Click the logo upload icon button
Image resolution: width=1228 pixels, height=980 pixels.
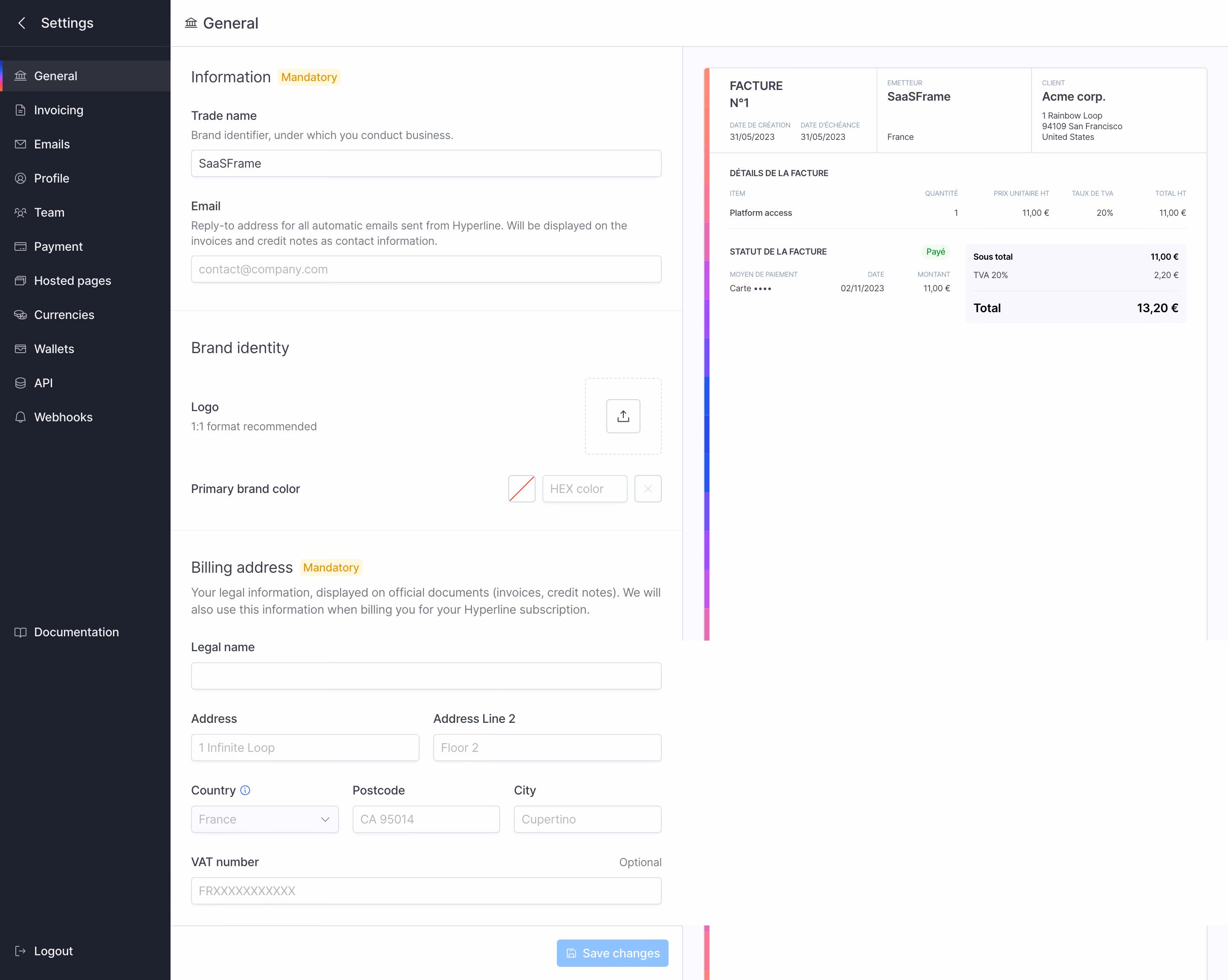point(623,417)
